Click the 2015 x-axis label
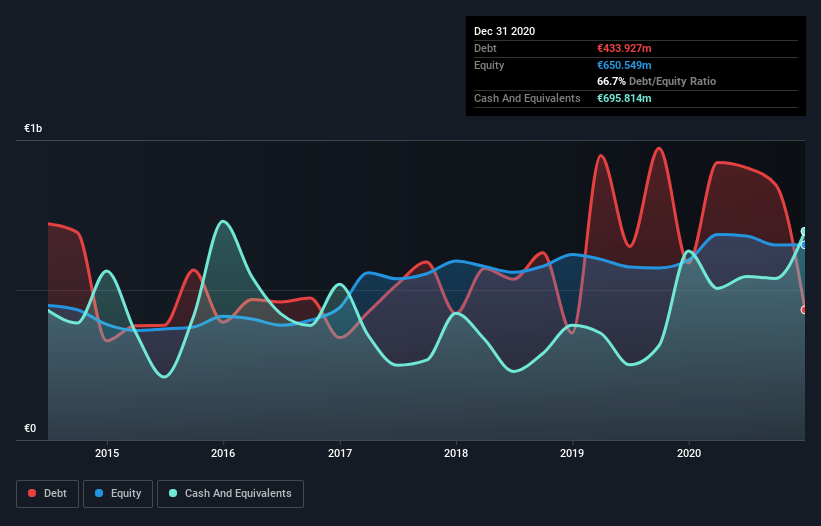 (x=107, y=453)
